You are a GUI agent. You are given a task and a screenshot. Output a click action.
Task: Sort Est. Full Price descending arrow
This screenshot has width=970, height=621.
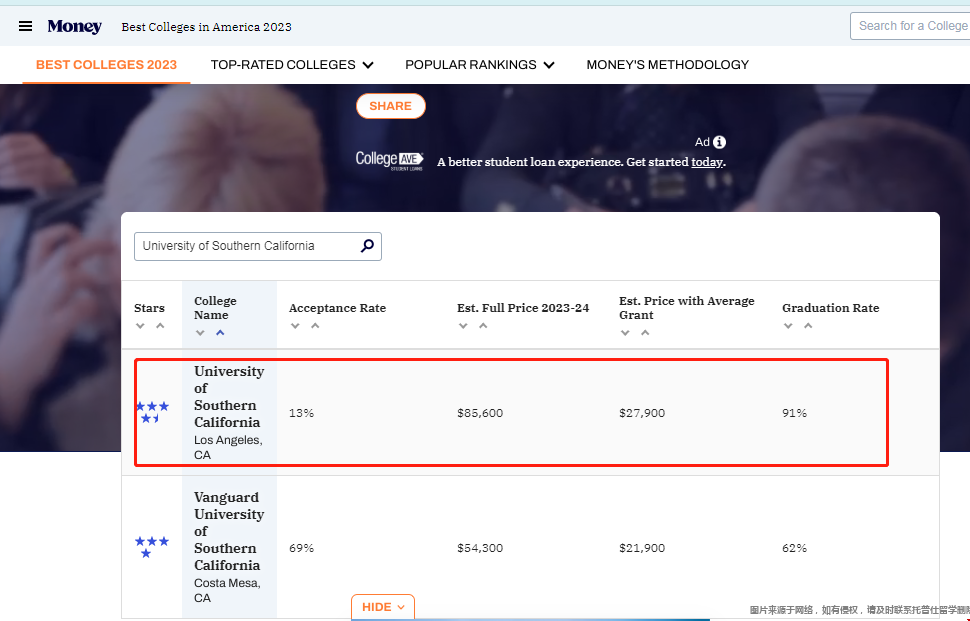click(463, 326)
